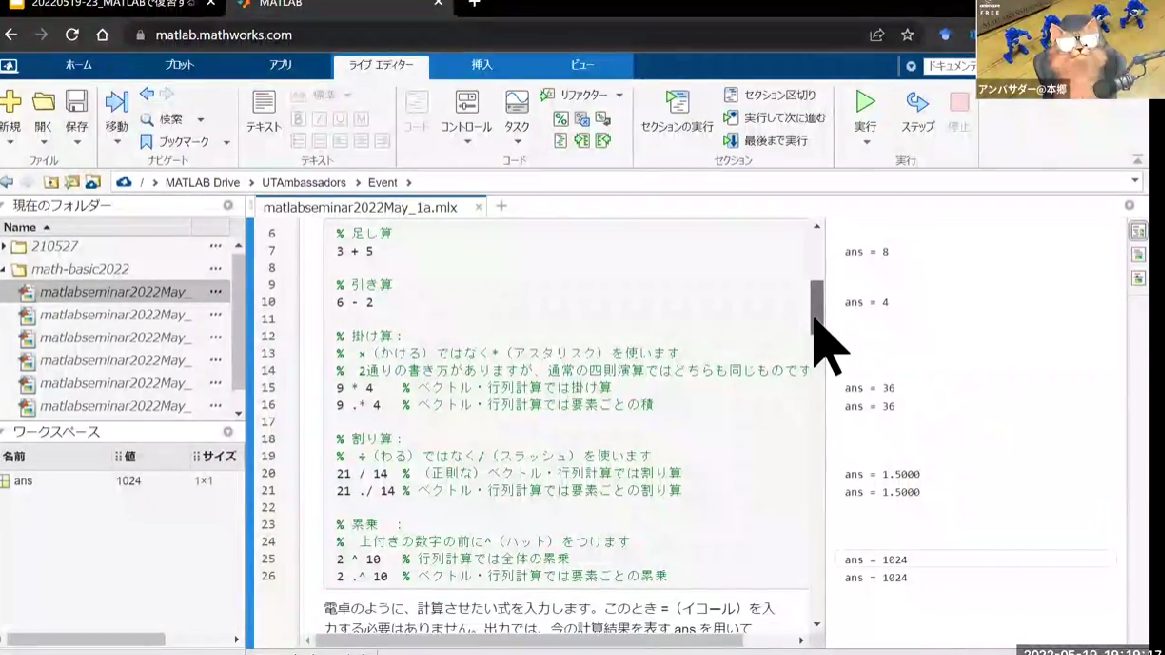Bookmark this page with the star icon

907,35
